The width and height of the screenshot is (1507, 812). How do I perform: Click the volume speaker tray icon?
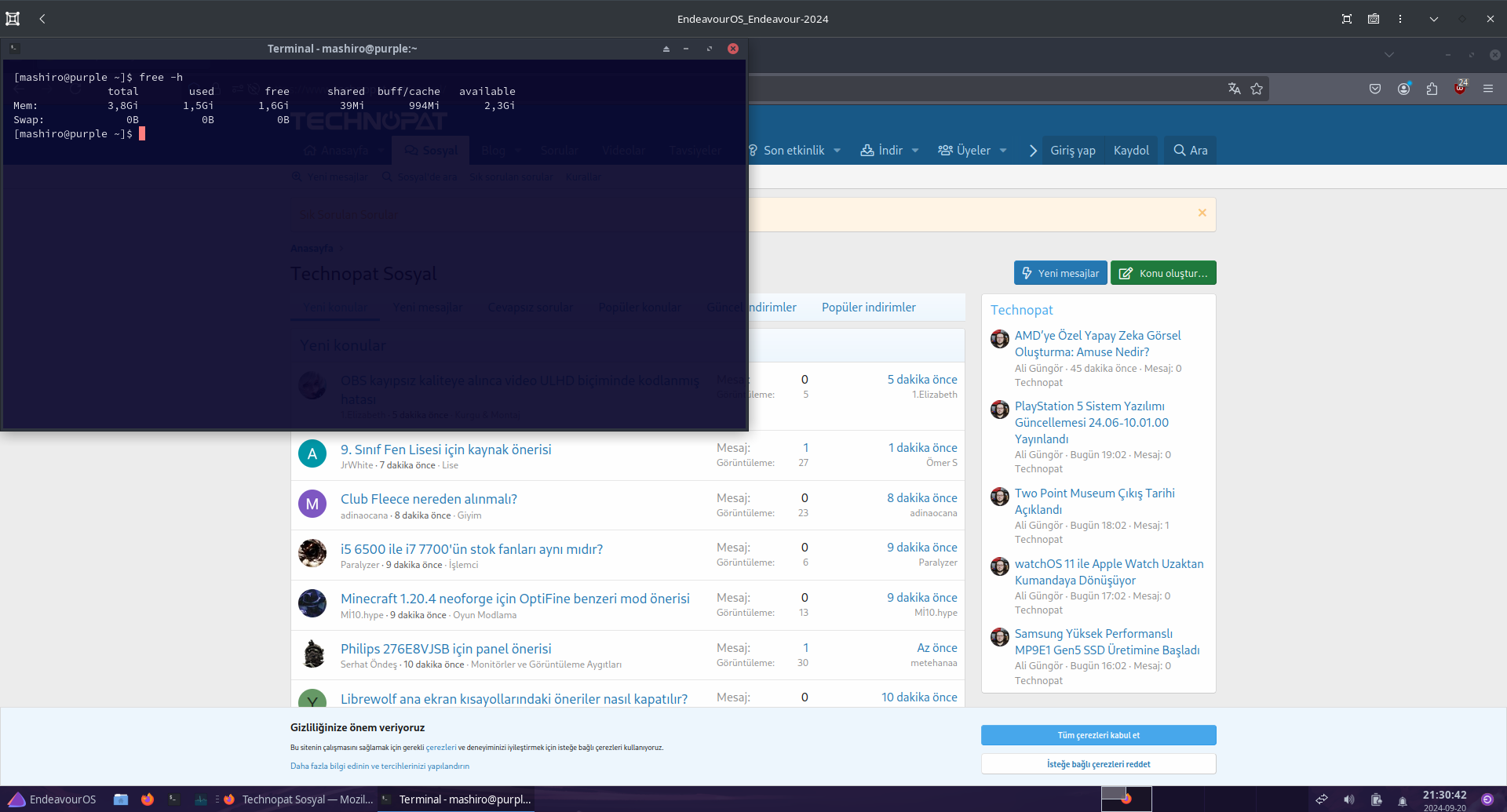[1348, 799]
